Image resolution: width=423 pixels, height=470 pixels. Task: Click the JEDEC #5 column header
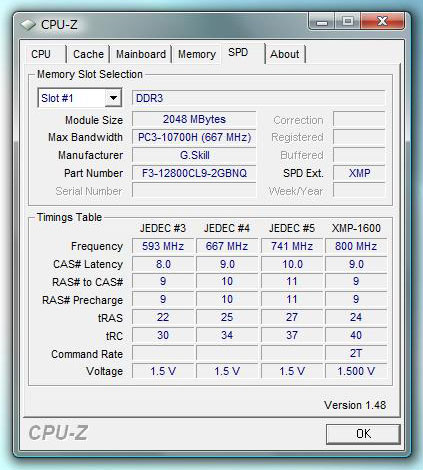click(292, 228)
